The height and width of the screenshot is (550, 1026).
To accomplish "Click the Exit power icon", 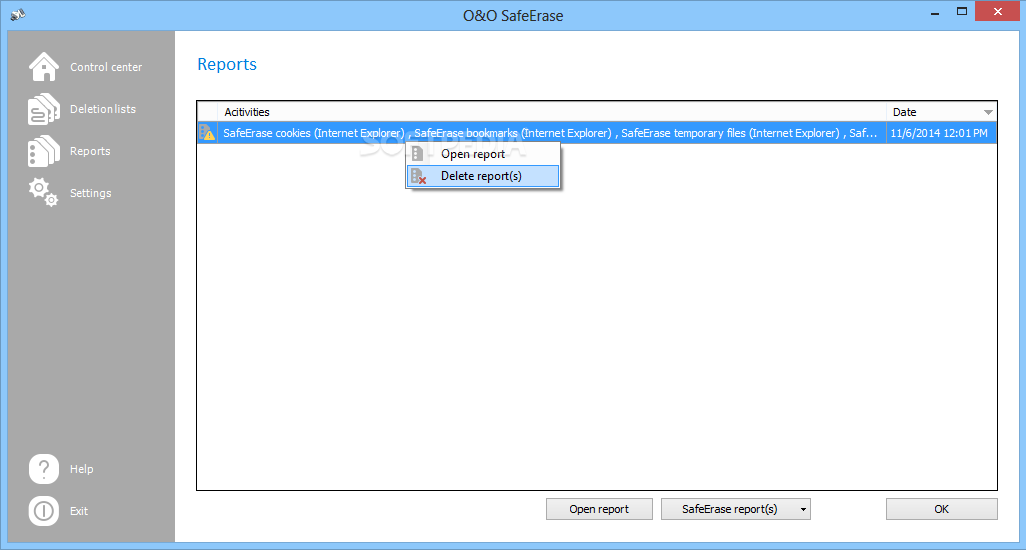I will pyautogui.click(x=44, y=511).
